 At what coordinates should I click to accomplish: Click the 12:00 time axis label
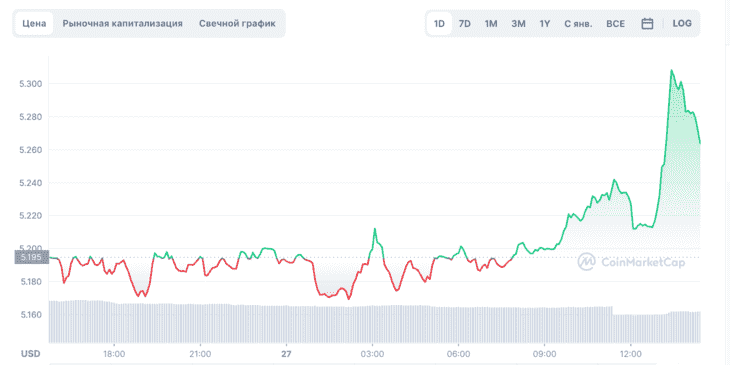631,353
